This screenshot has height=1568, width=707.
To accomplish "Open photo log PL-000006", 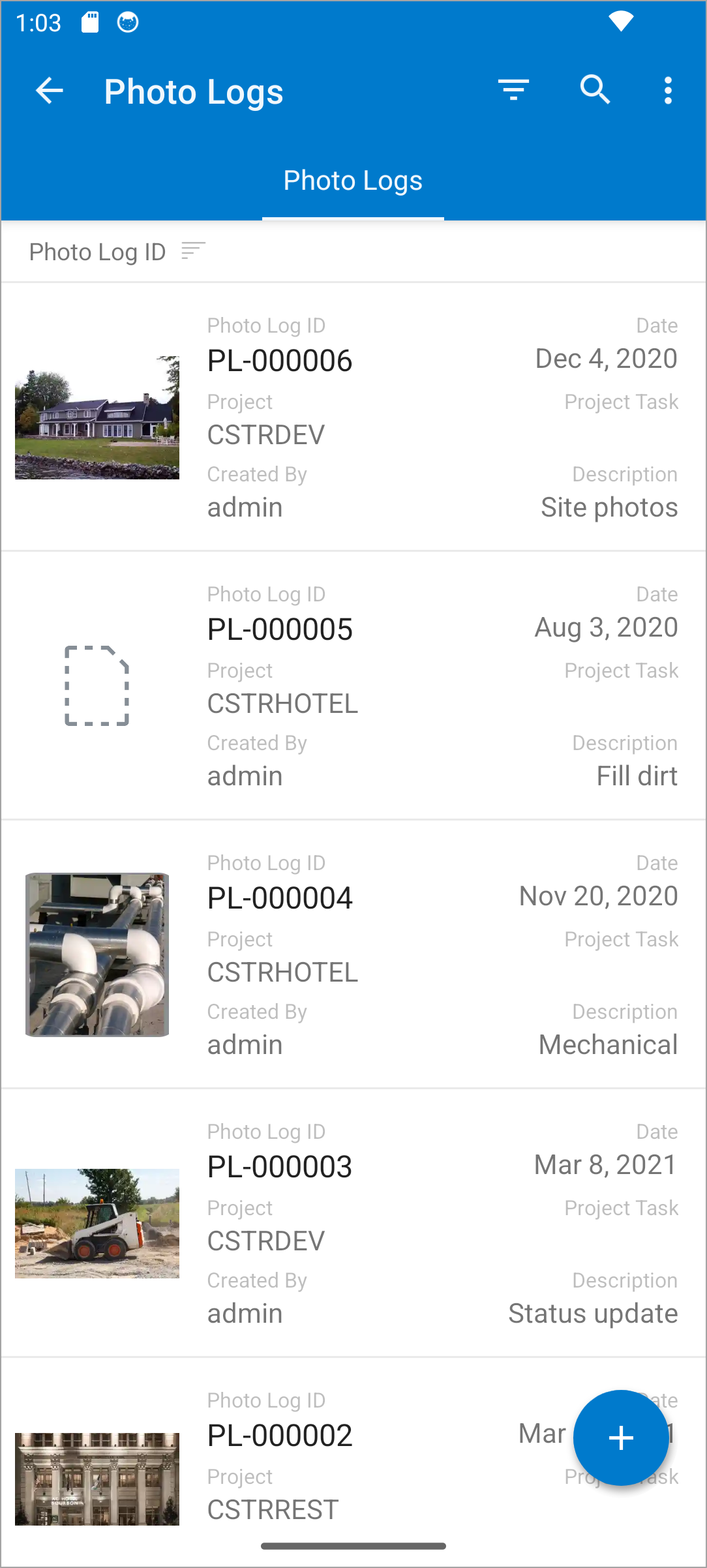I will coord(280,361).
